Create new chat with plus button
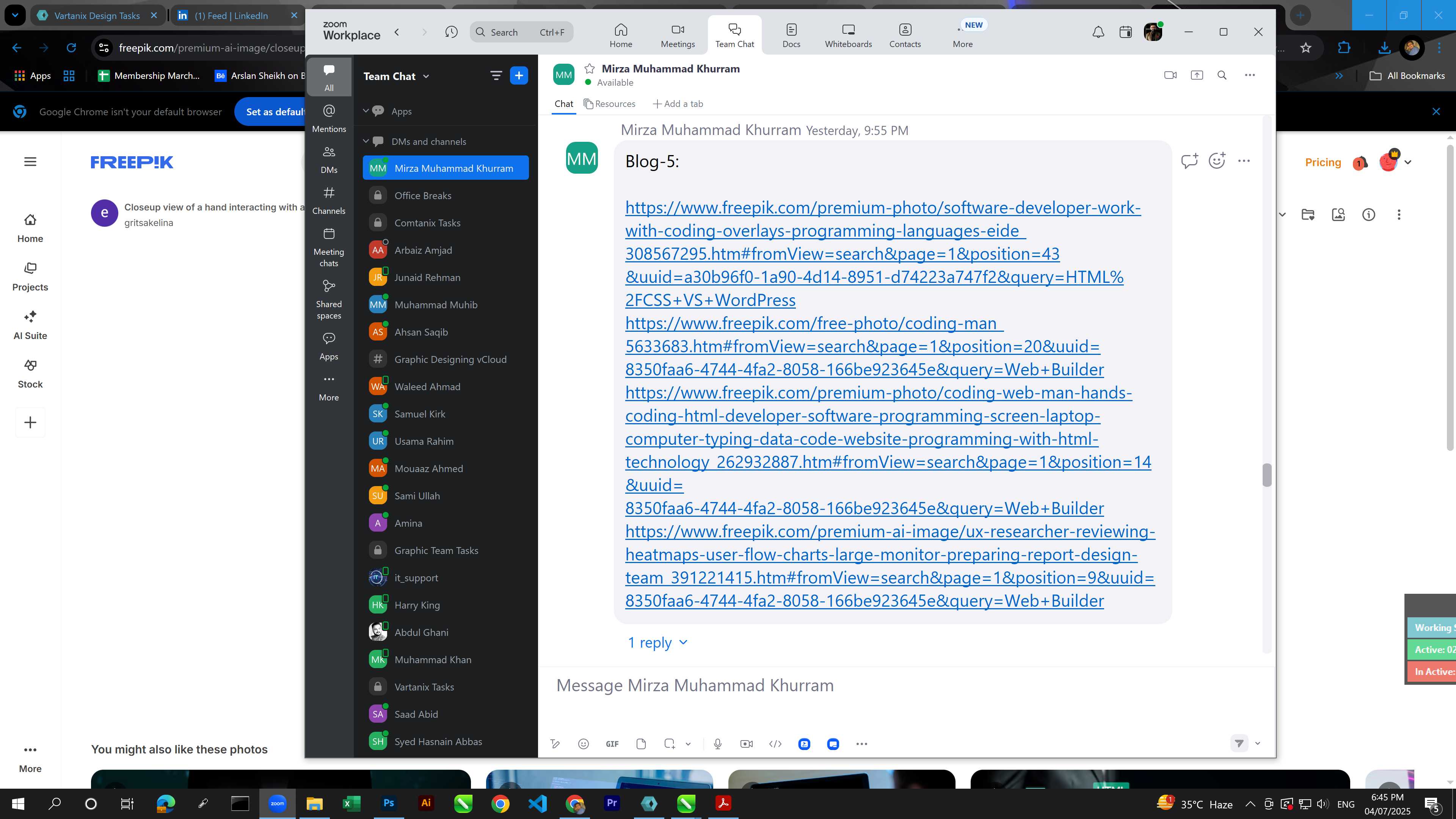This screenshot has height=819, width=1456. [x=518, y=75]
